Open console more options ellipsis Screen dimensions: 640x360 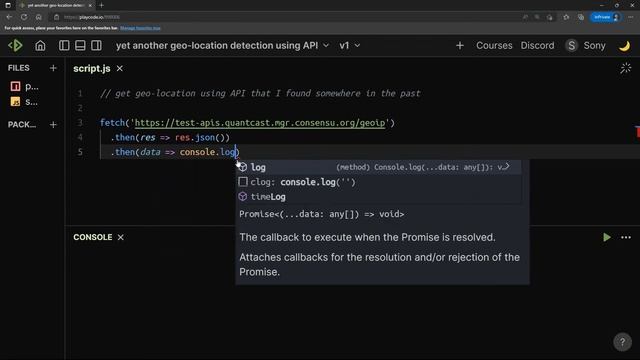pyautogui.click(x=626, y=237)
